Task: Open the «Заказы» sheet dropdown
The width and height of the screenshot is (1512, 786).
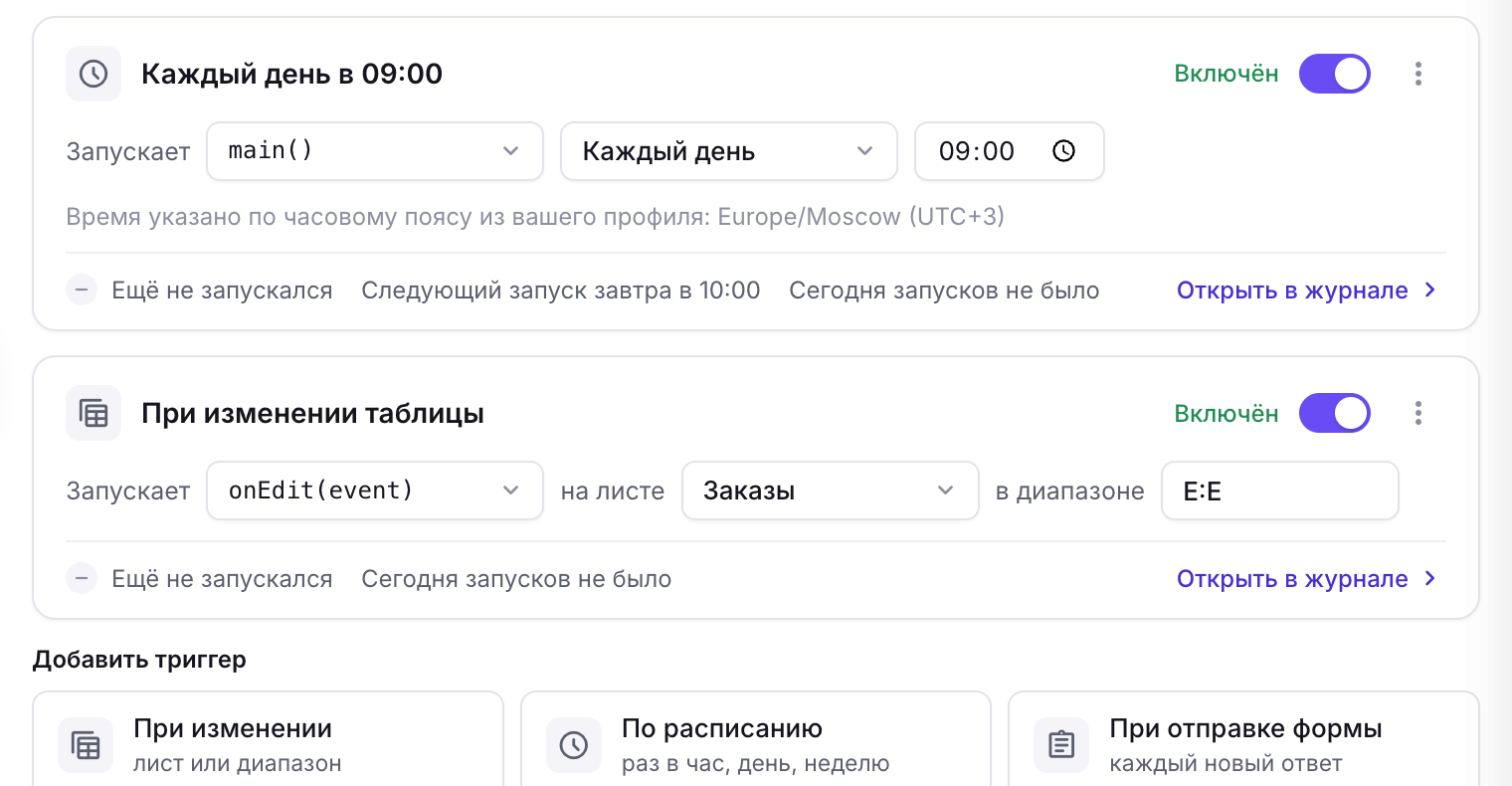Action: (x=830, y=490)
